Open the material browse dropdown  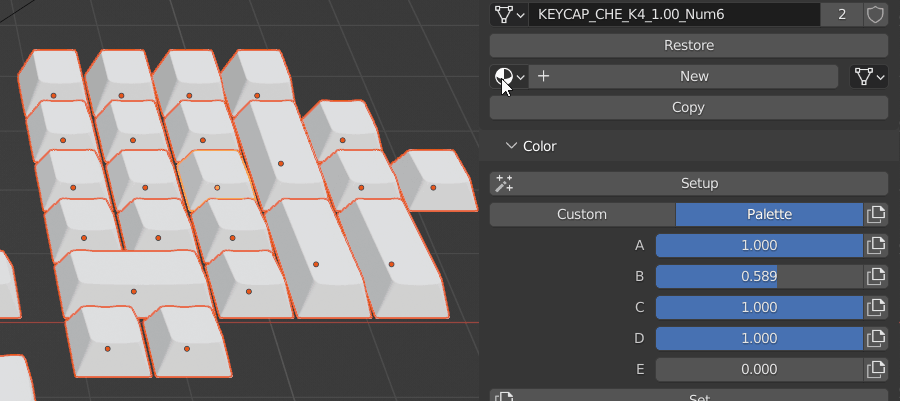[x=509, y=76]
